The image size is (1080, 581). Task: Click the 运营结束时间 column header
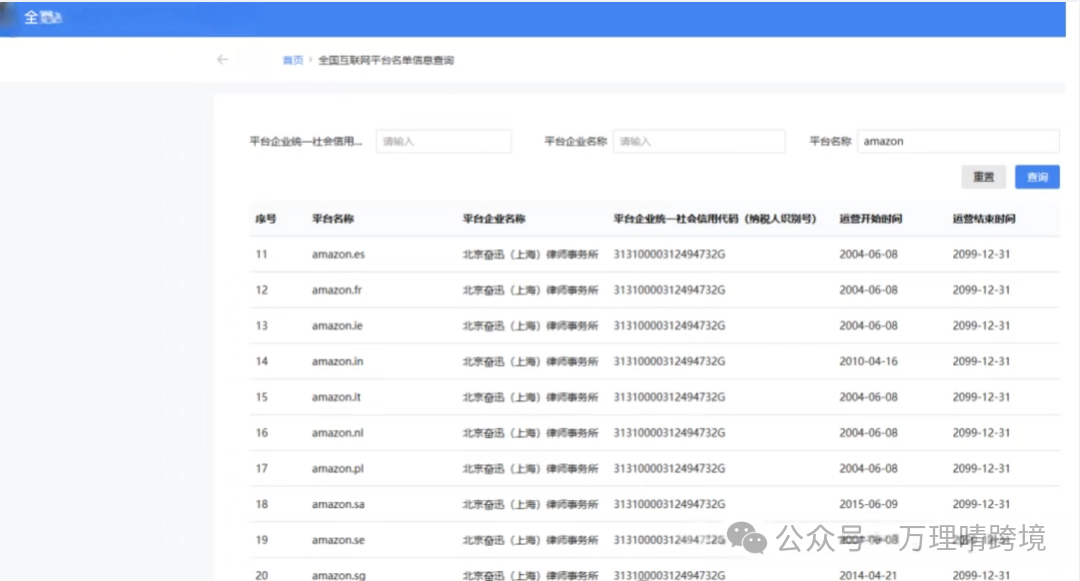pos(984,219)
